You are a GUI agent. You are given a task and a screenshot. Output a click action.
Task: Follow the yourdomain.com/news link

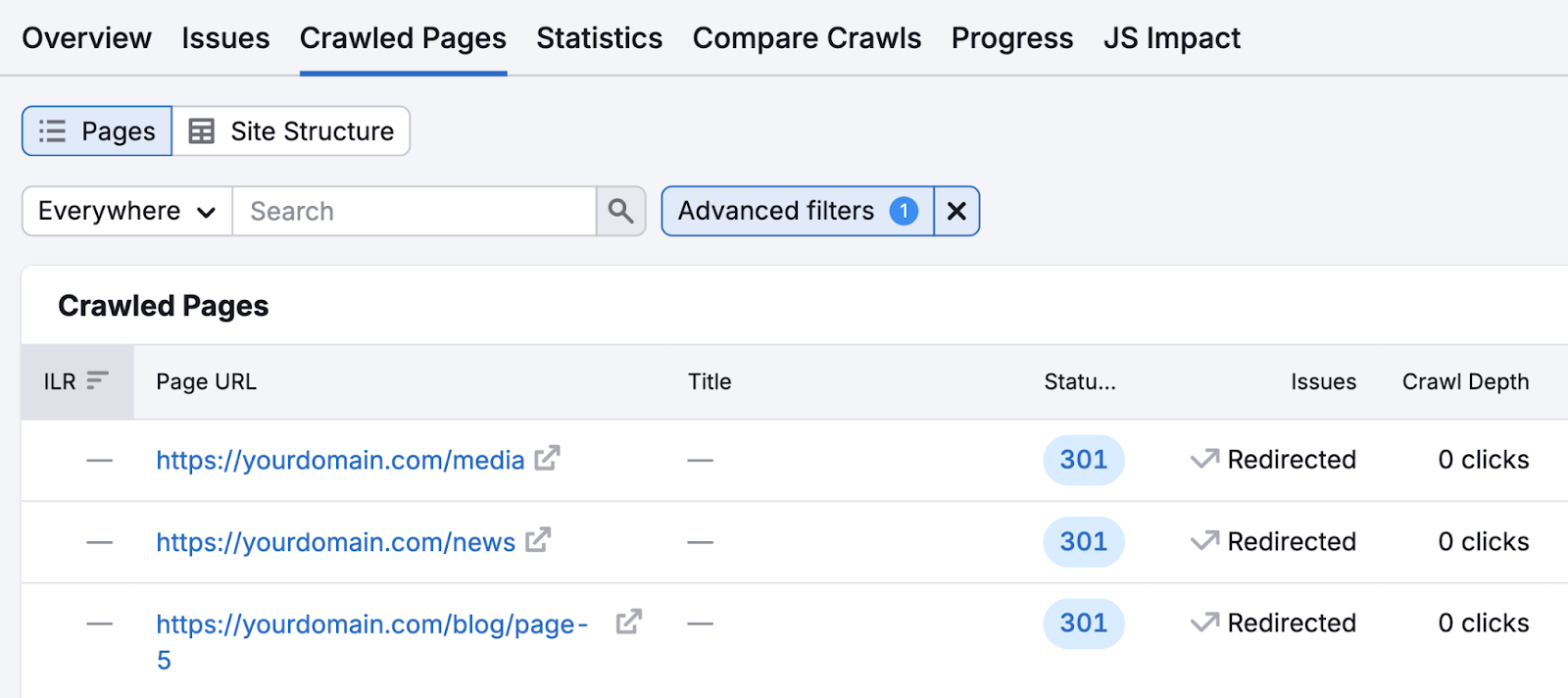coord(335,541)
